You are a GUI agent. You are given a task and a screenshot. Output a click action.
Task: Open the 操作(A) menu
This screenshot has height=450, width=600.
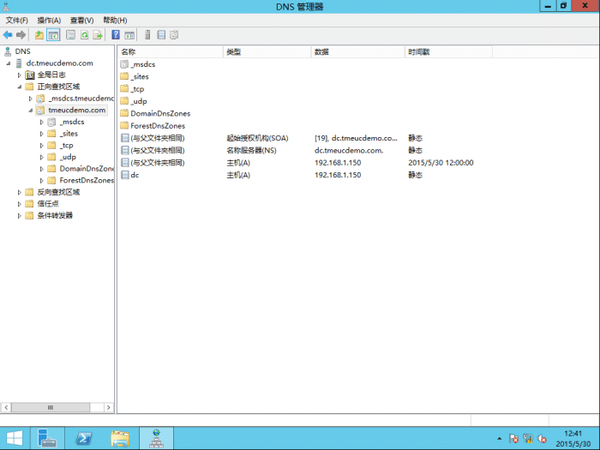(x=48, y=20)
